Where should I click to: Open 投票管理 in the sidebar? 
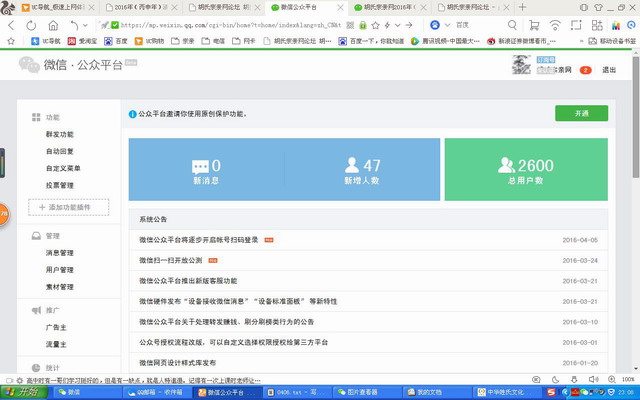60,186
